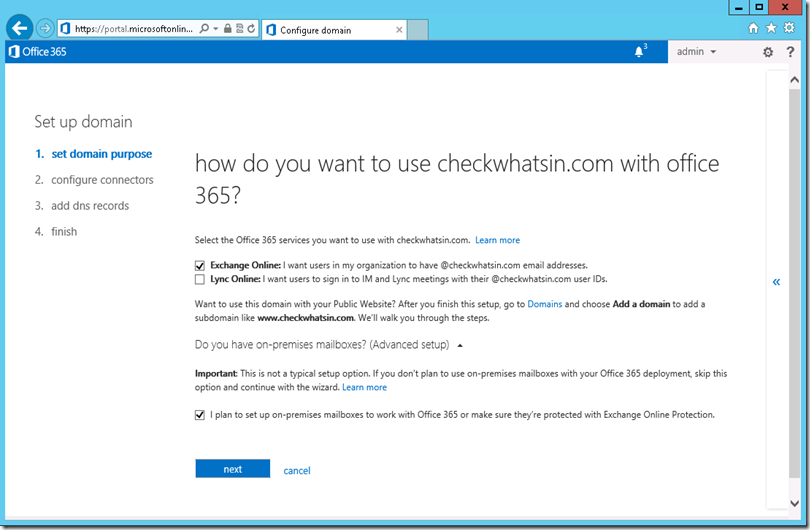Viewport: 810px width, 530px height.
Task: Select step 2 configure connectors
Action: [94, 180]
